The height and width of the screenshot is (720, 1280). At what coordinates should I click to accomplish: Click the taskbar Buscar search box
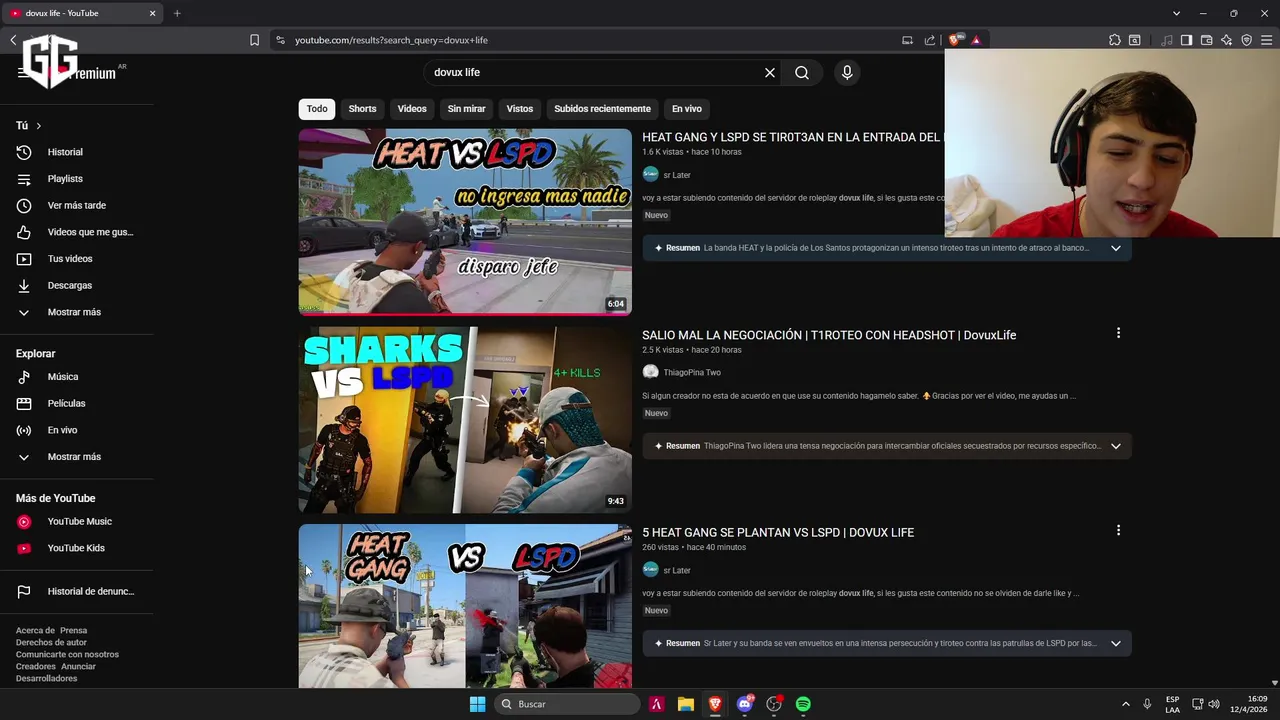tap(567, 704)
